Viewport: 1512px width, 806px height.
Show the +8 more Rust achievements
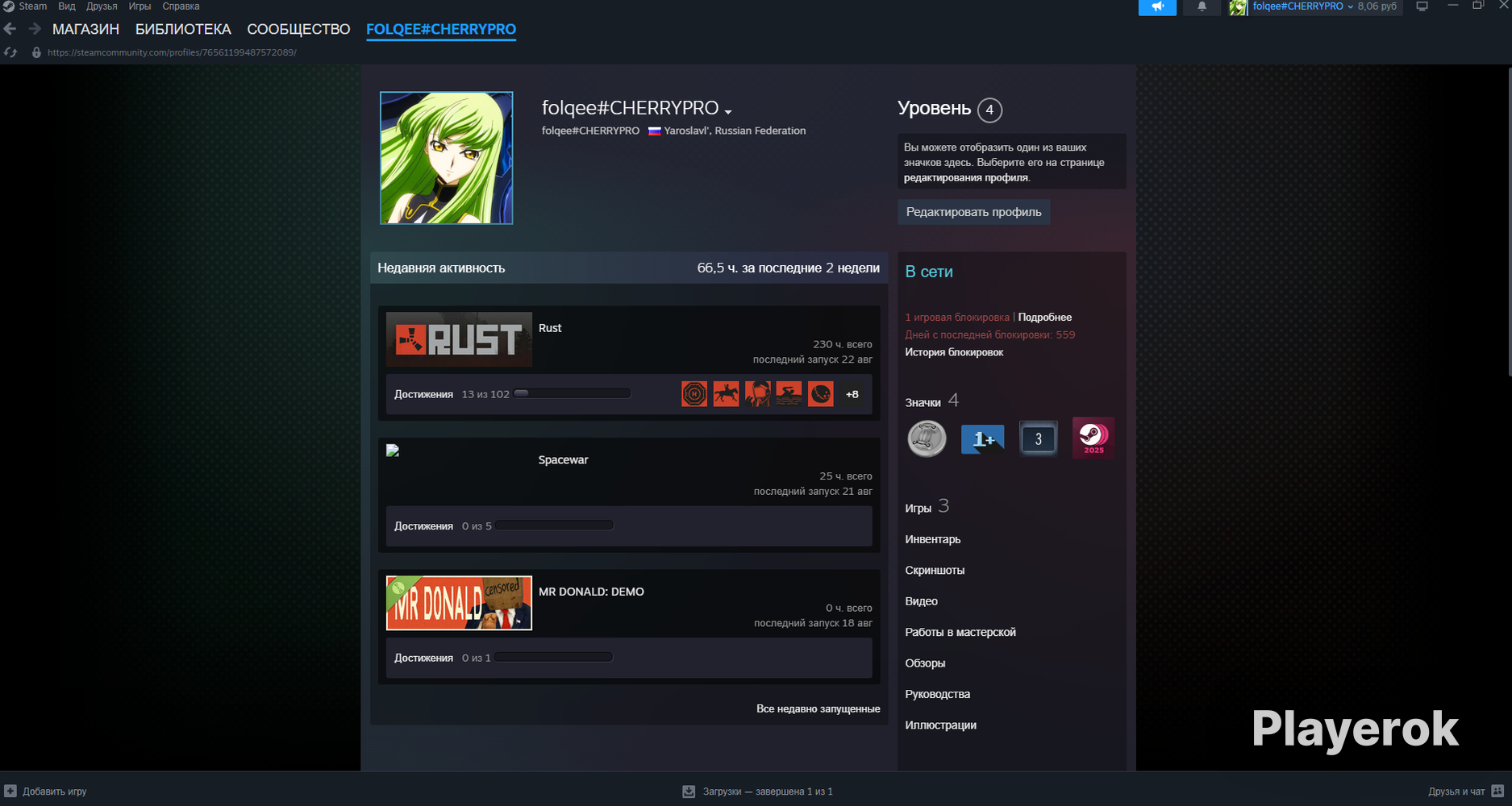click(852, 394)
